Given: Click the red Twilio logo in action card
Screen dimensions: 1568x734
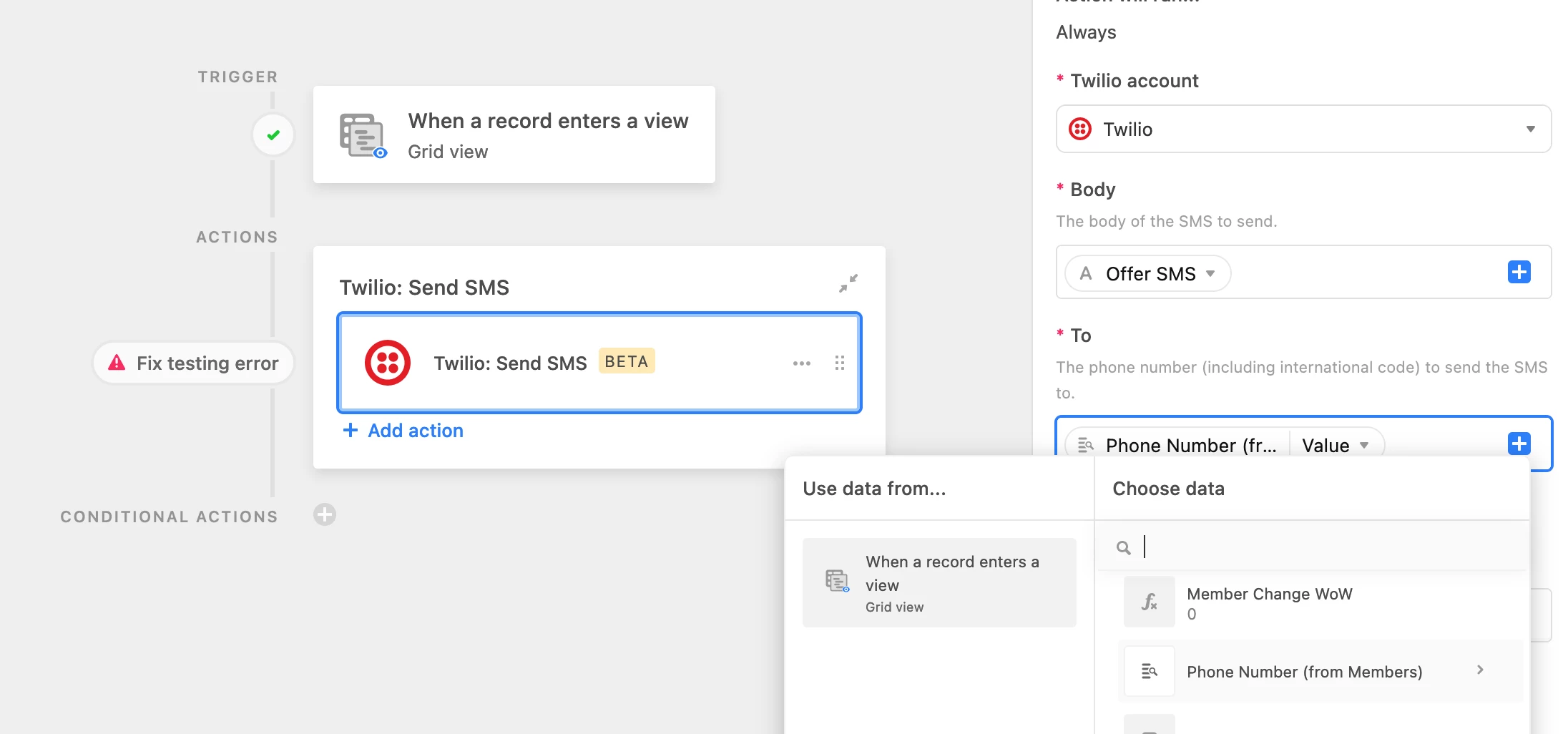Looking at the screenshot, I should click(388, 363).
